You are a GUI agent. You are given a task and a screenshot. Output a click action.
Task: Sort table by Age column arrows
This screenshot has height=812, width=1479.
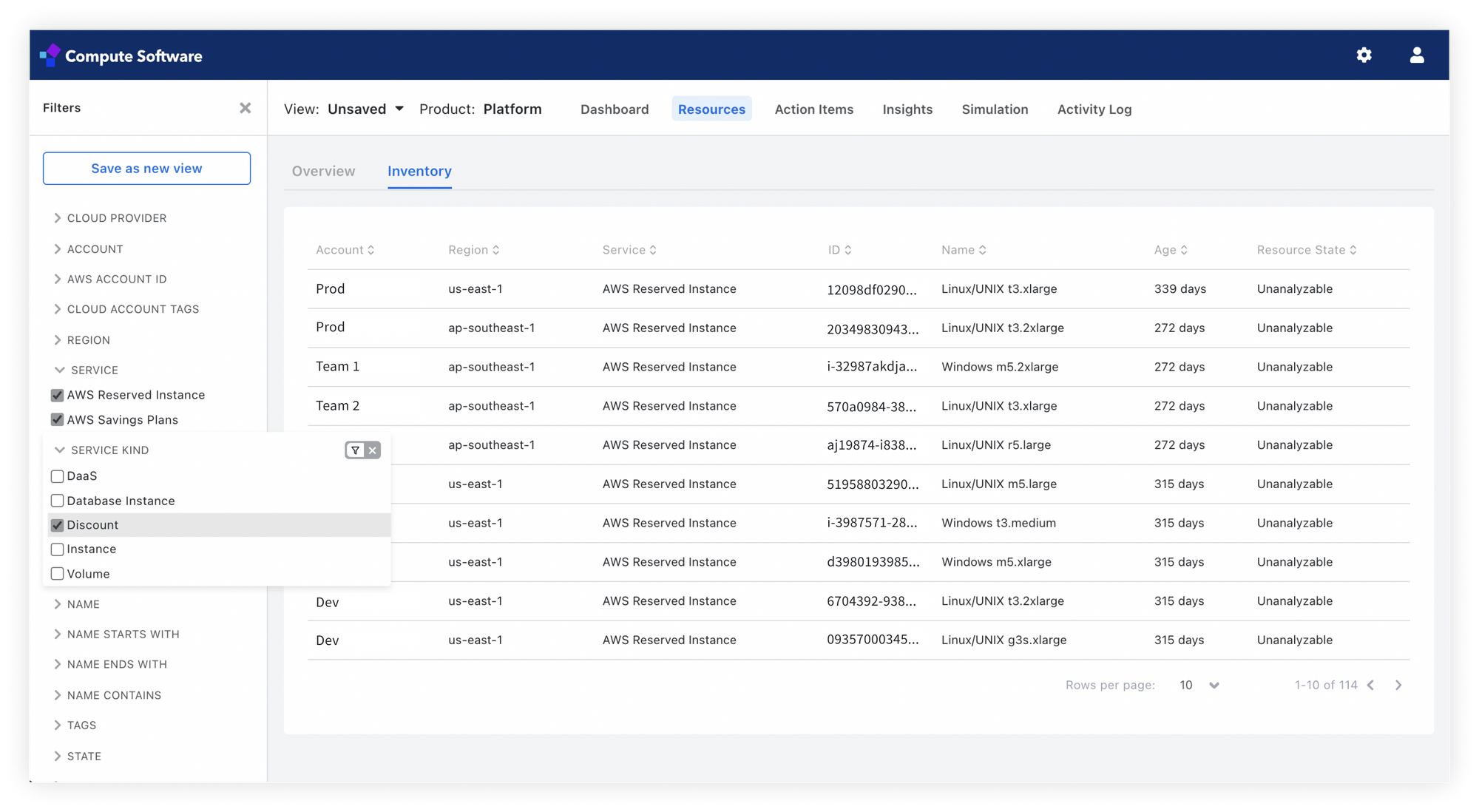(1184, 250)
